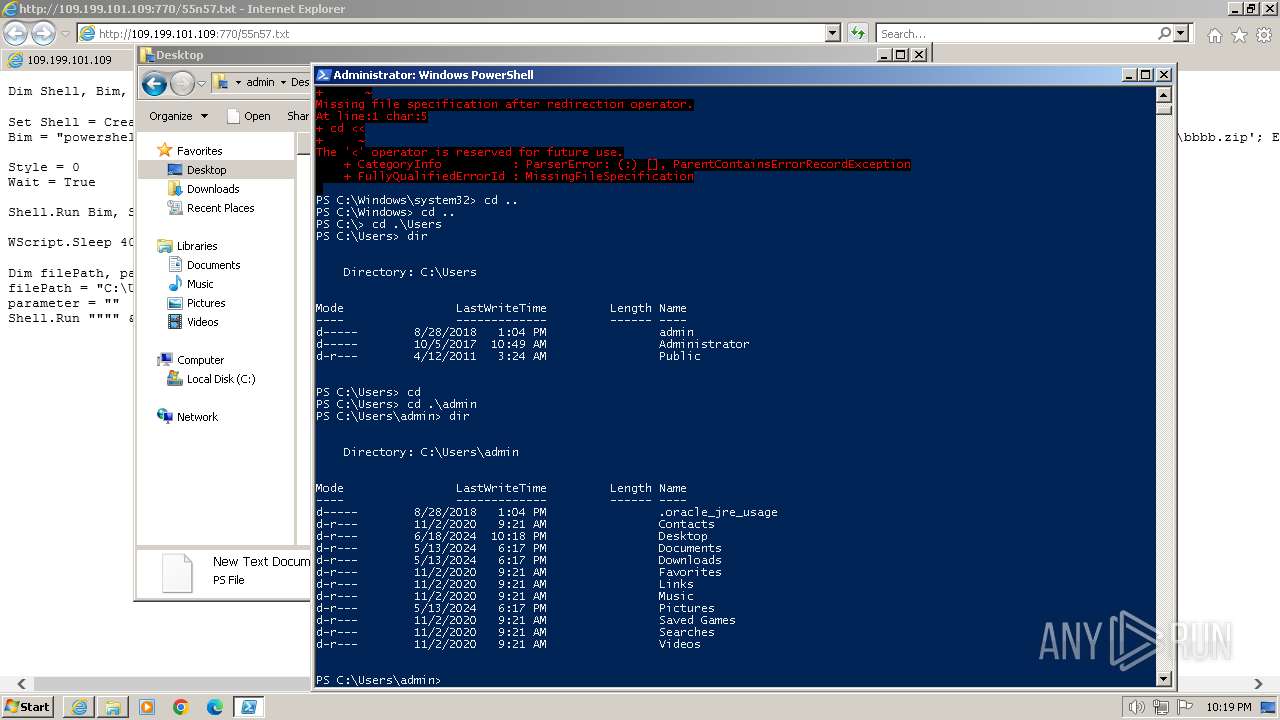Click the 109.199.101.109 browser tab
1280x720 pixels.
68,60
